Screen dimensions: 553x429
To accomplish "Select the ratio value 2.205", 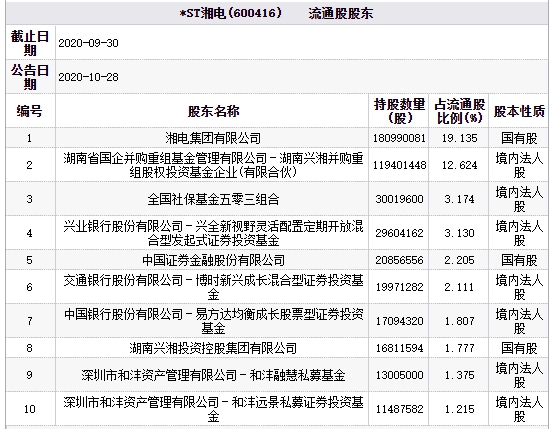I will pyautogui.click(x=460, y=260).
